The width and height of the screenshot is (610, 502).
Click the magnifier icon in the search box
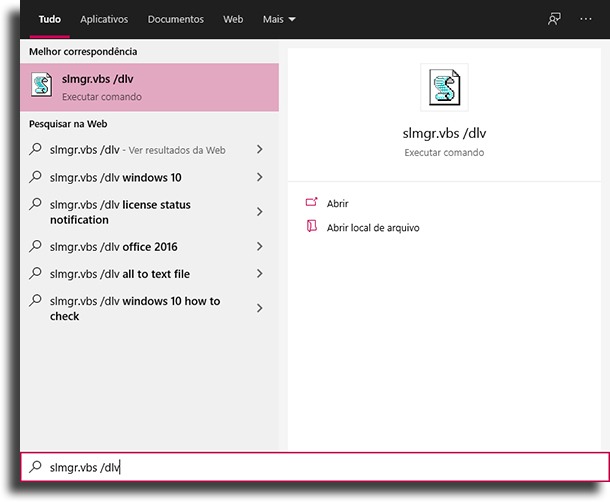click(35, 466)
